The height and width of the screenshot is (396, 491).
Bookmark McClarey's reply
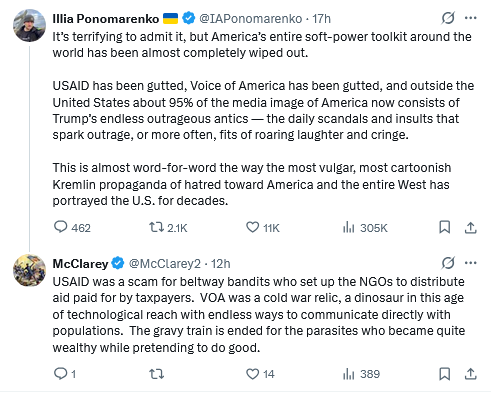tap(445, 374)
